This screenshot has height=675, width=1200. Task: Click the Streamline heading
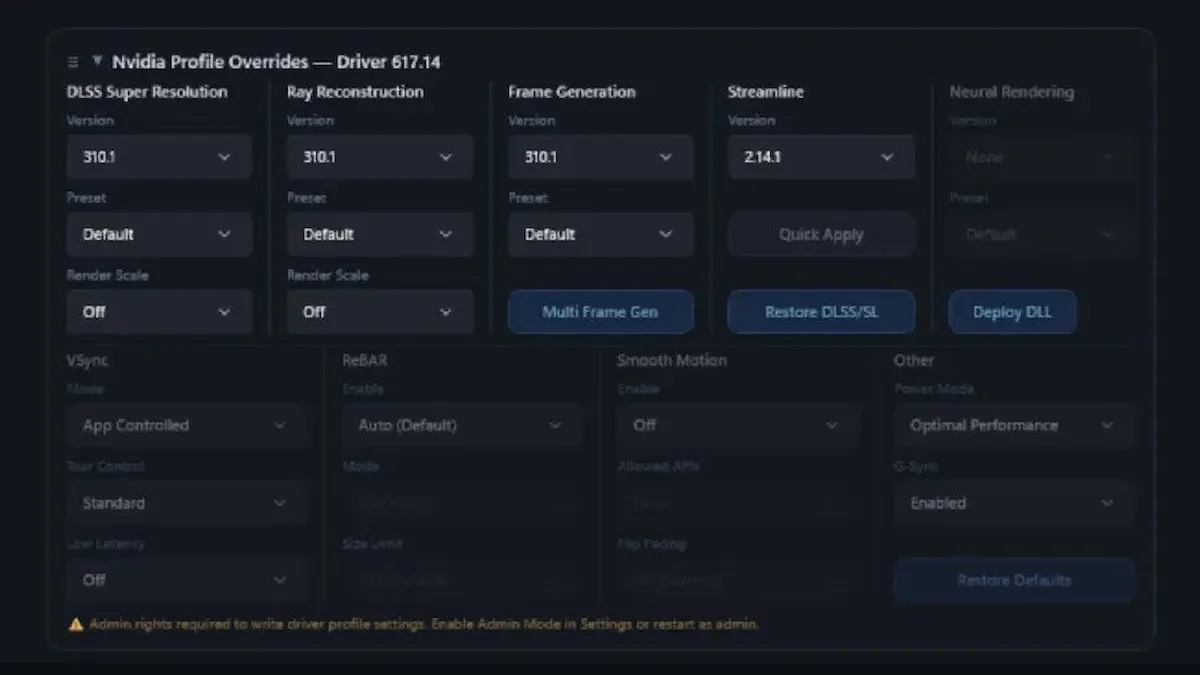pos(766,92)
